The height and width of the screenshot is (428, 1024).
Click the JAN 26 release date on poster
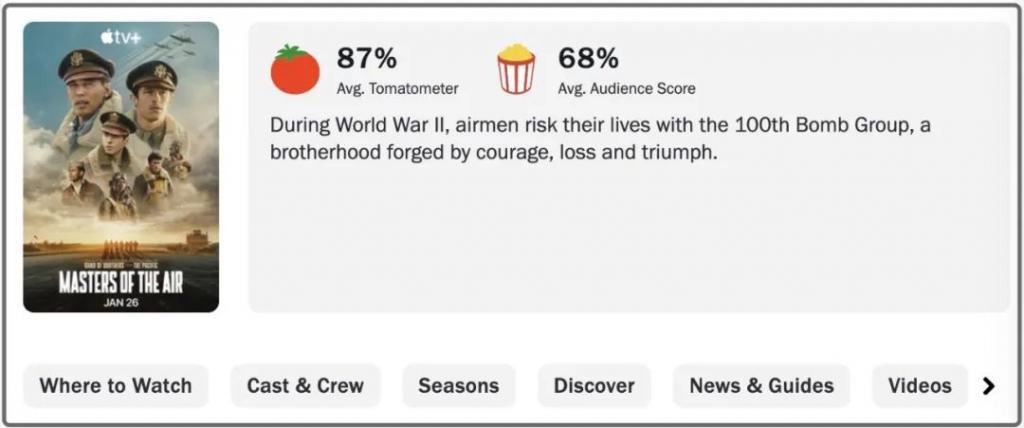(121, 302)
